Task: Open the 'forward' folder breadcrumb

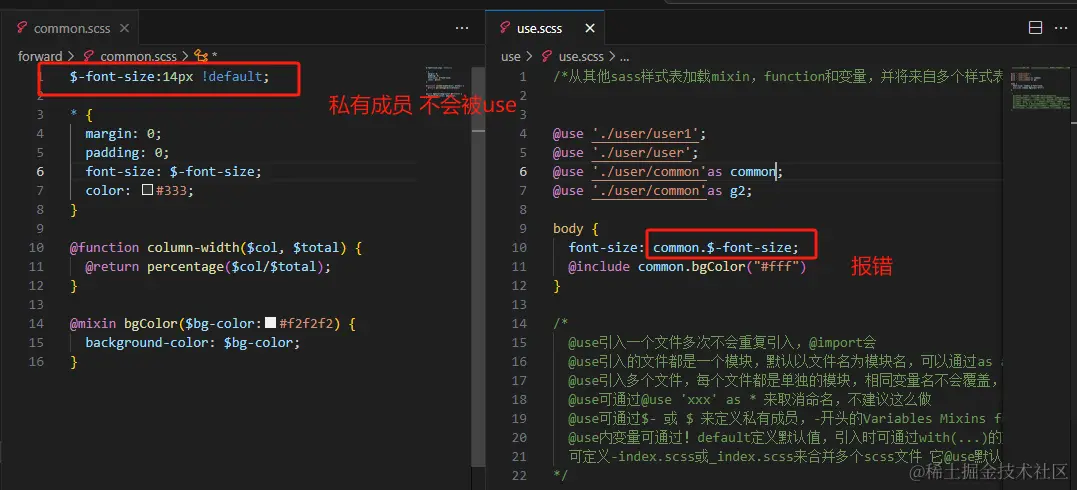Action: [x=40, y=56]
